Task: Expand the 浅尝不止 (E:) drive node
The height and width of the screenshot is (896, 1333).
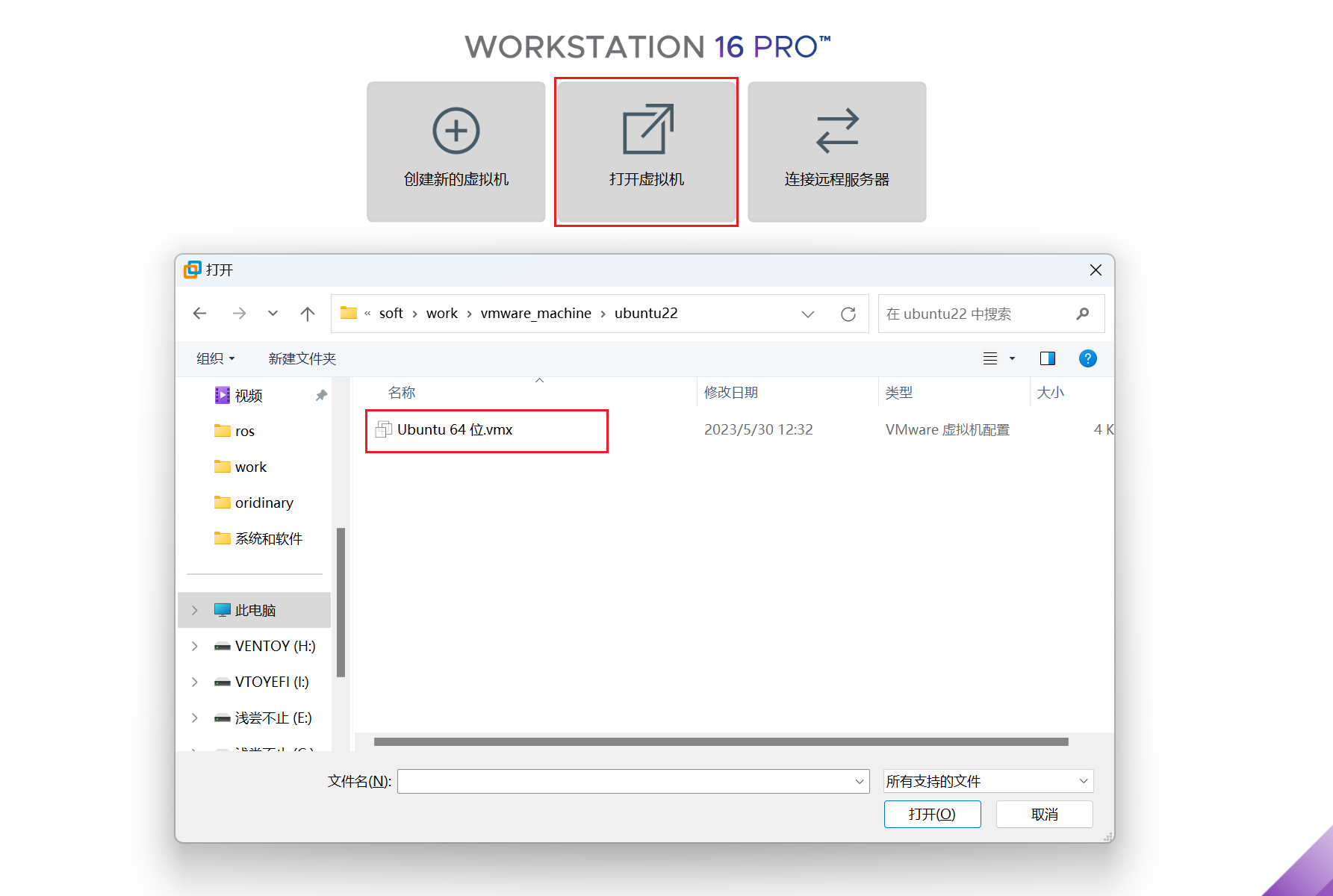Action: [x=195, y=718]
